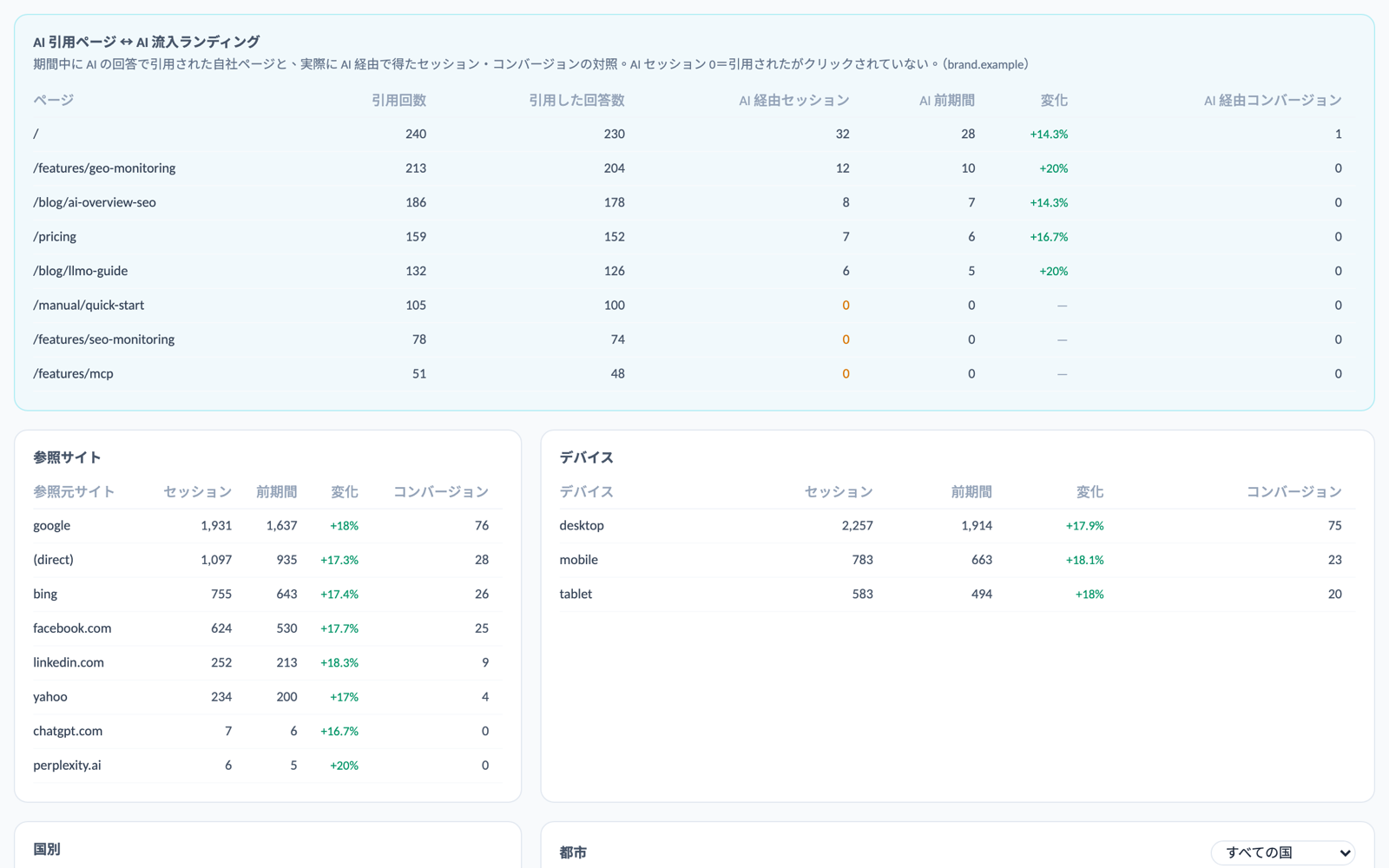Image resolution: width=1389 pixels, height=868 pixels.
Task: Click the ページ column header
Action: (54, 101)
